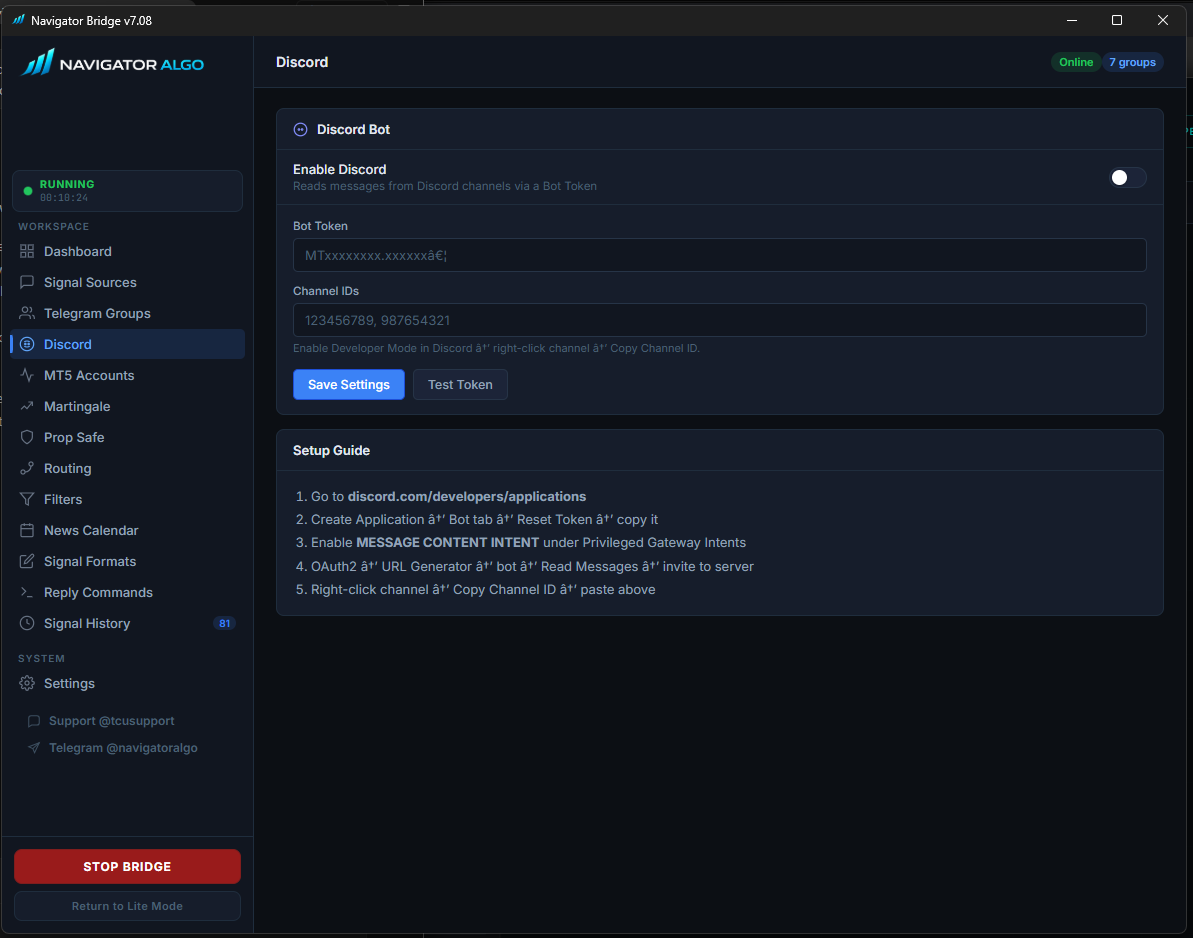Screen dimensions: 1193x938
Task: Click the Dashboard grid icon
Action: pyautogui.click(x=27, y=251)
